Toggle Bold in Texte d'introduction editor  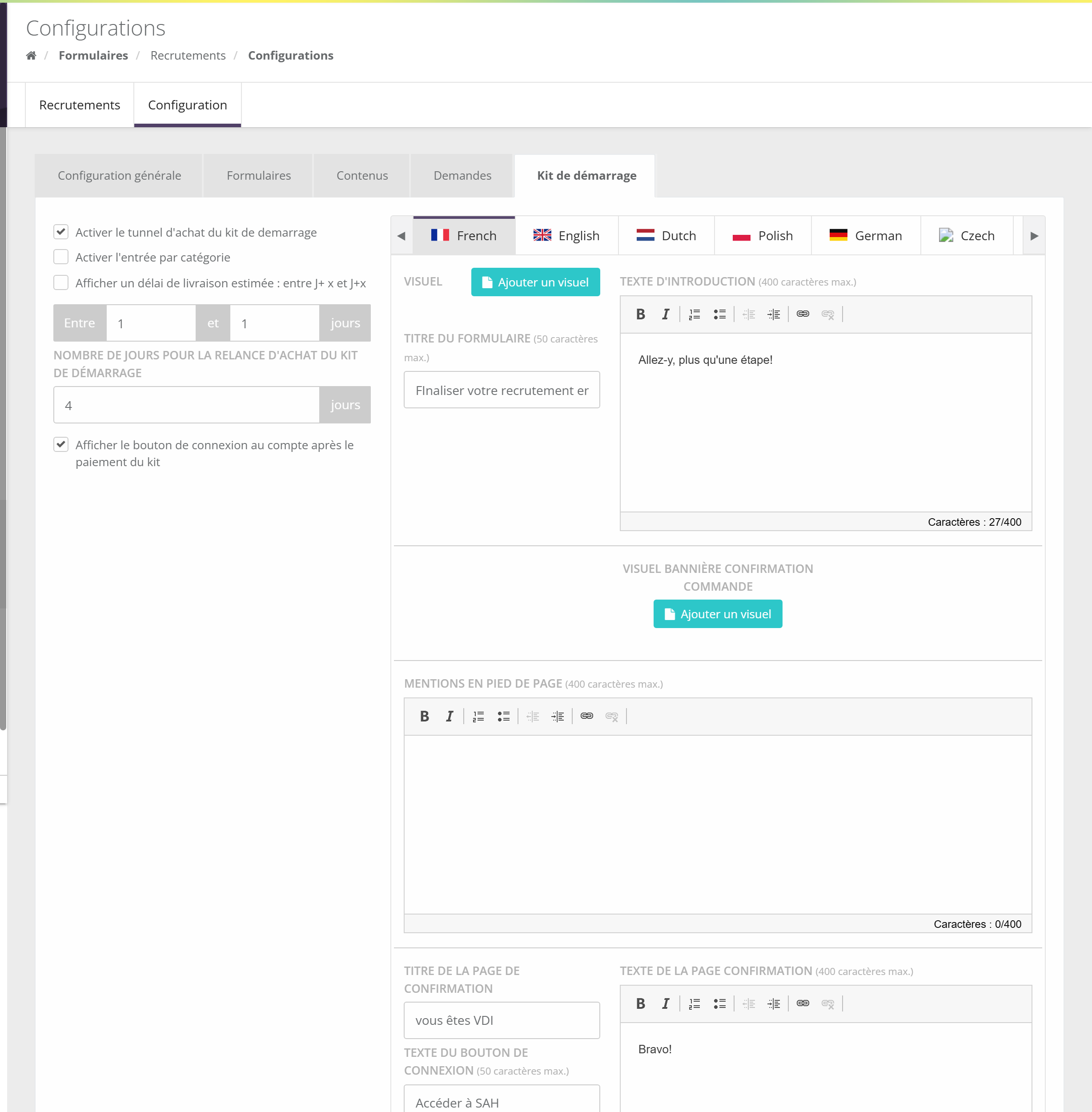(641, 314)
